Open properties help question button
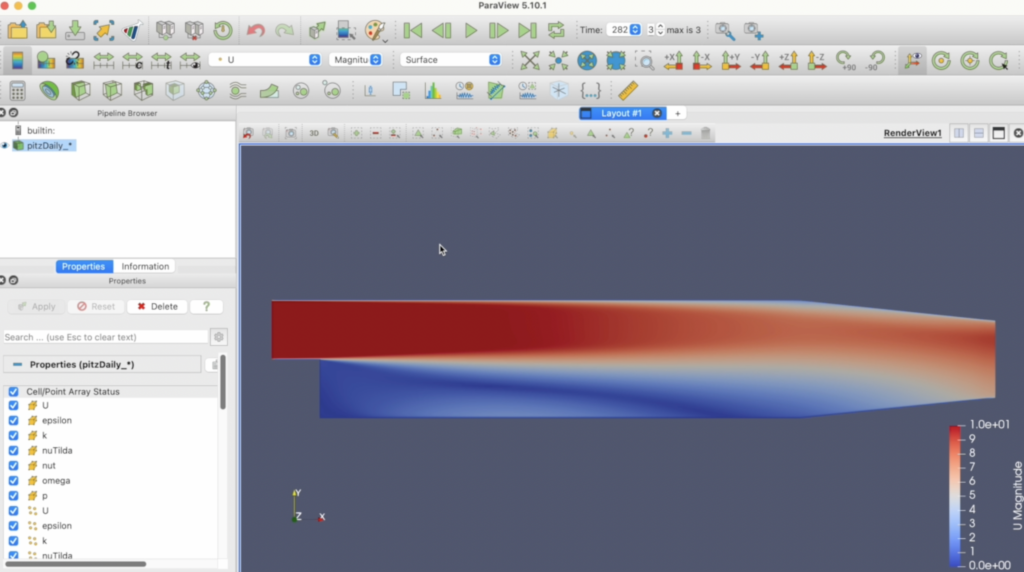1024x572 pixels. (206, 306)
